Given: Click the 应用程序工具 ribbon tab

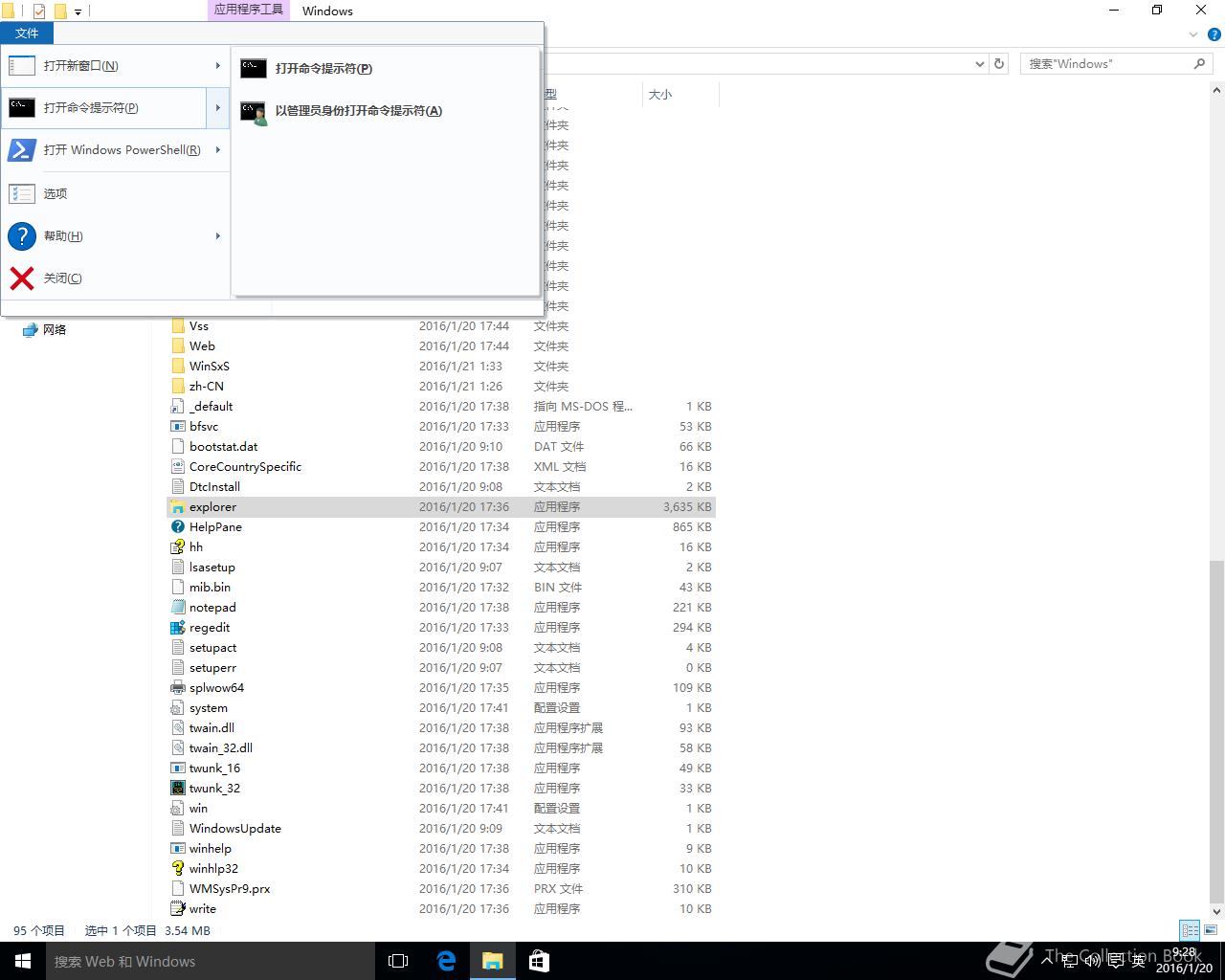Looking at the screenshot, I should pyautogui.click(x=249, y=10).
